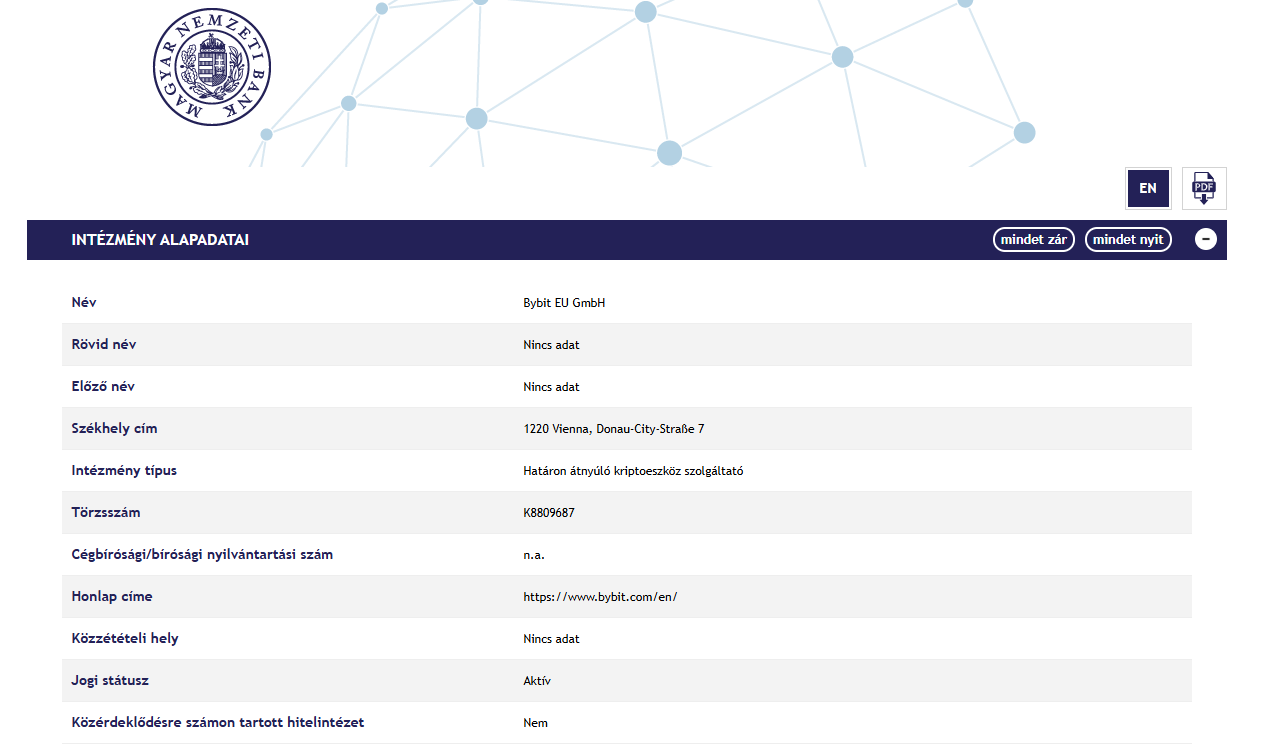Click the 'Cégbírósági/bírósági nyilvántartási szám' label
1261x751 pixels.
(202, 554)
